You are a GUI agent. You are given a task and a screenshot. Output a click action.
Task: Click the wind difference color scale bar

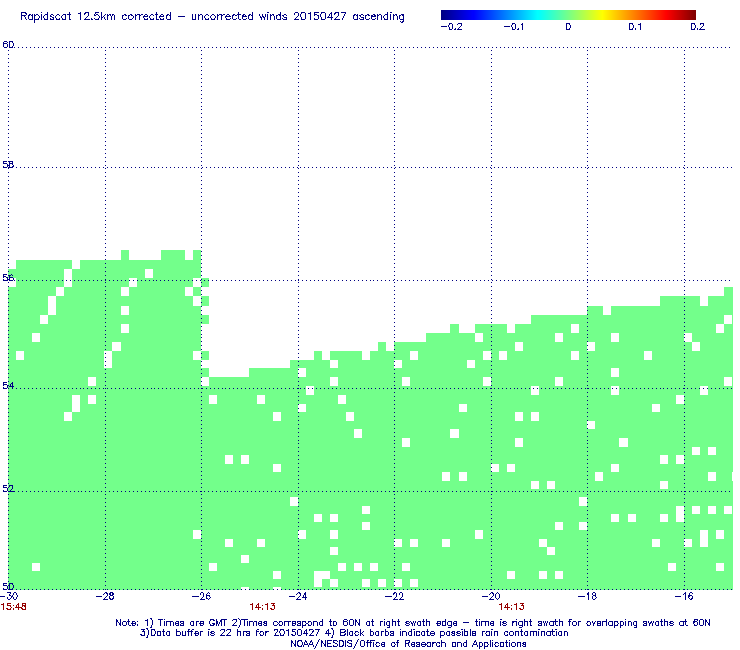568,15
